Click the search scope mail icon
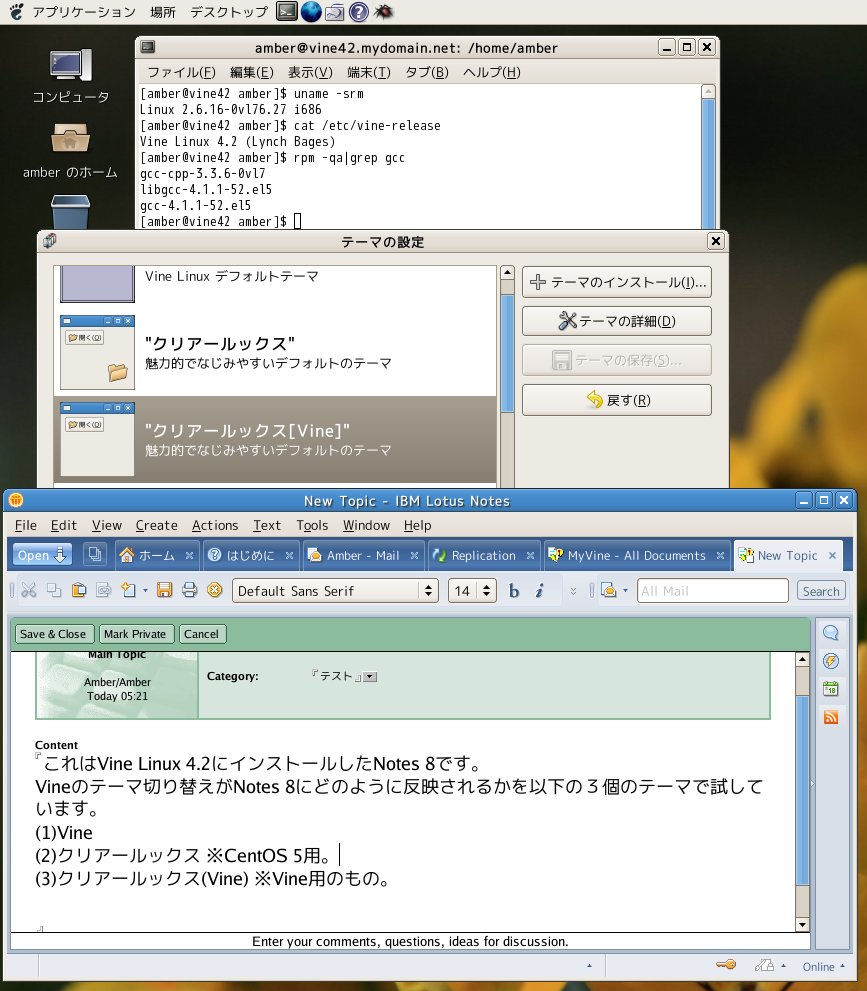 [609, 590]
